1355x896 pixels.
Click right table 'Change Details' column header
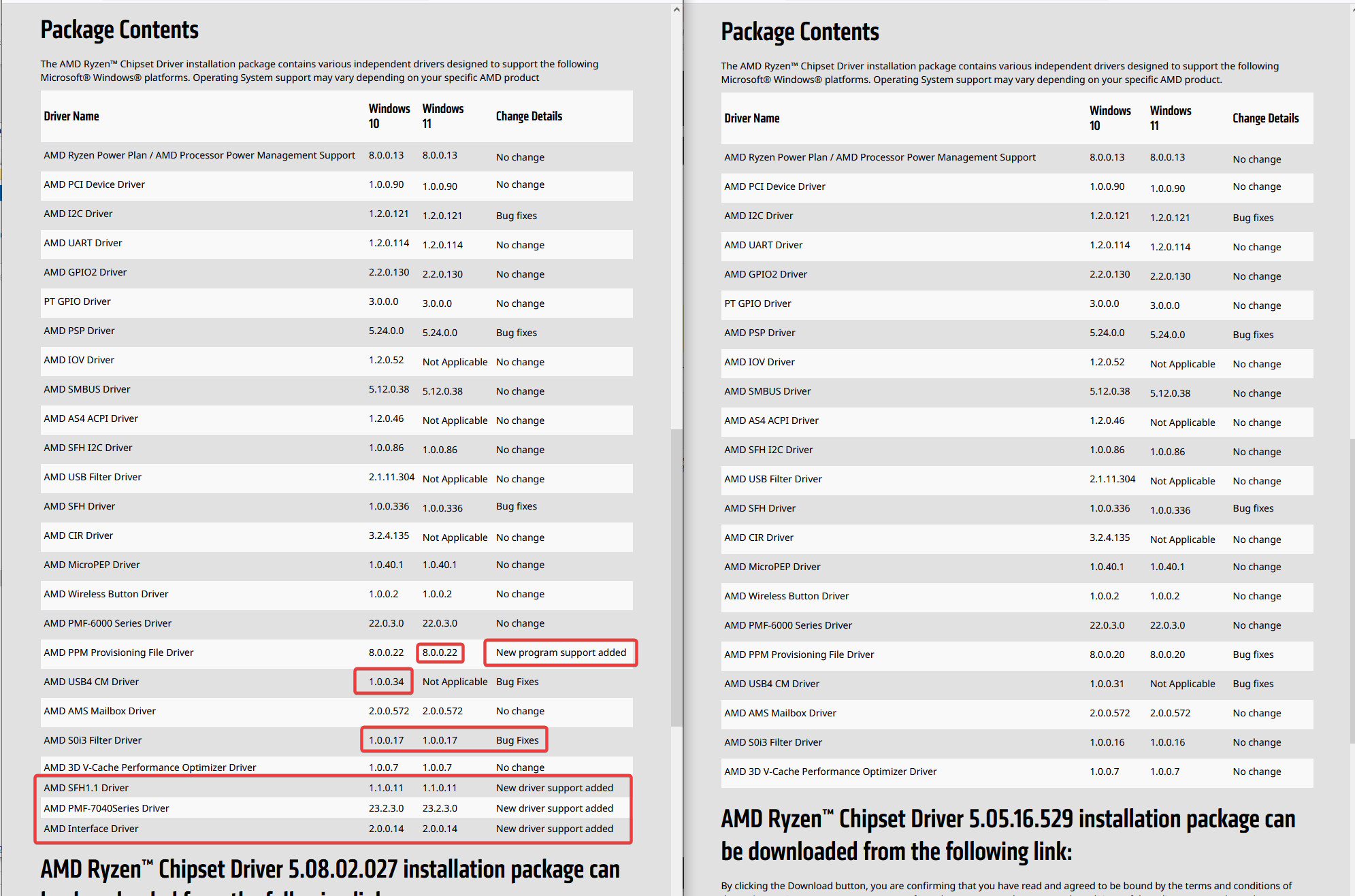[x=1265, y=118]
